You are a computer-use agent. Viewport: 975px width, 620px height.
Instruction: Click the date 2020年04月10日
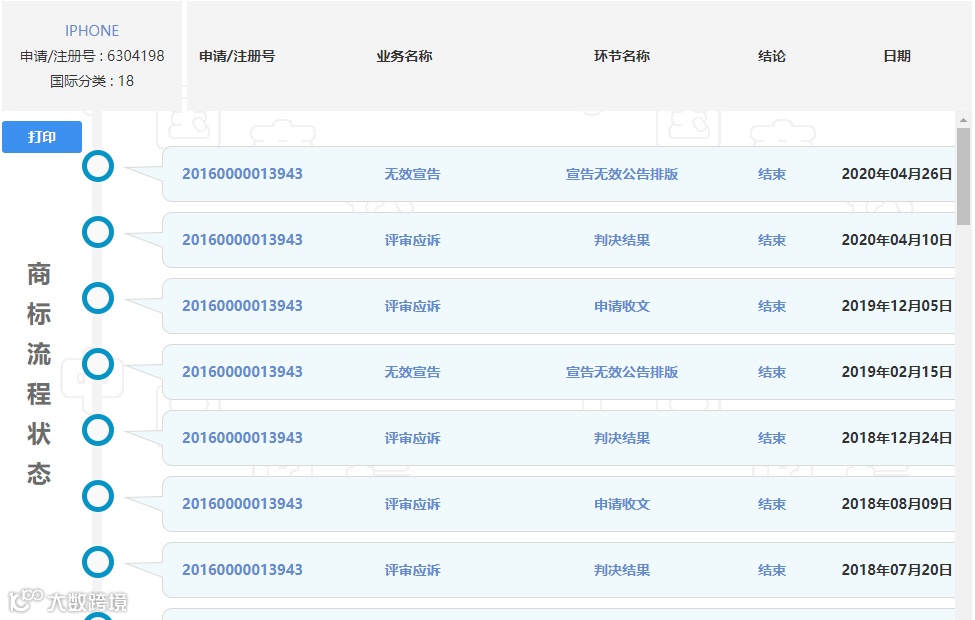(897, 240)
